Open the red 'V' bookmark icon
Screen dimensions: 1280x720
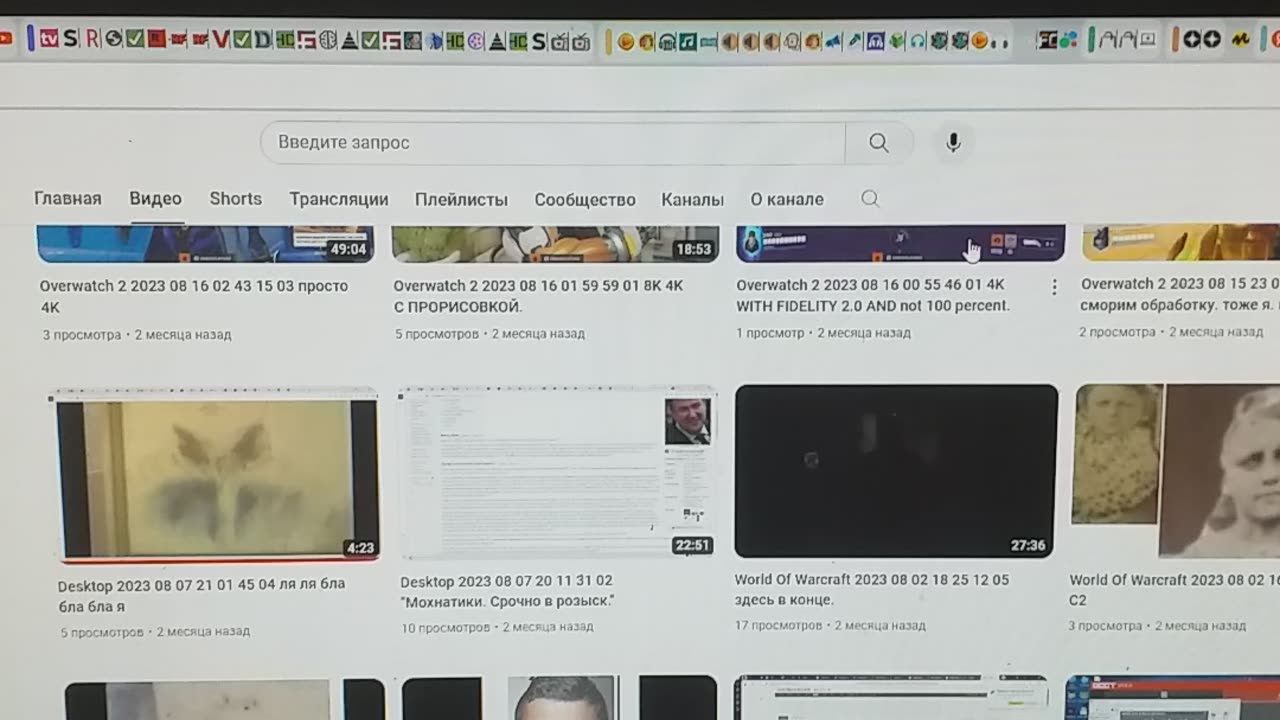click(220, 40)
